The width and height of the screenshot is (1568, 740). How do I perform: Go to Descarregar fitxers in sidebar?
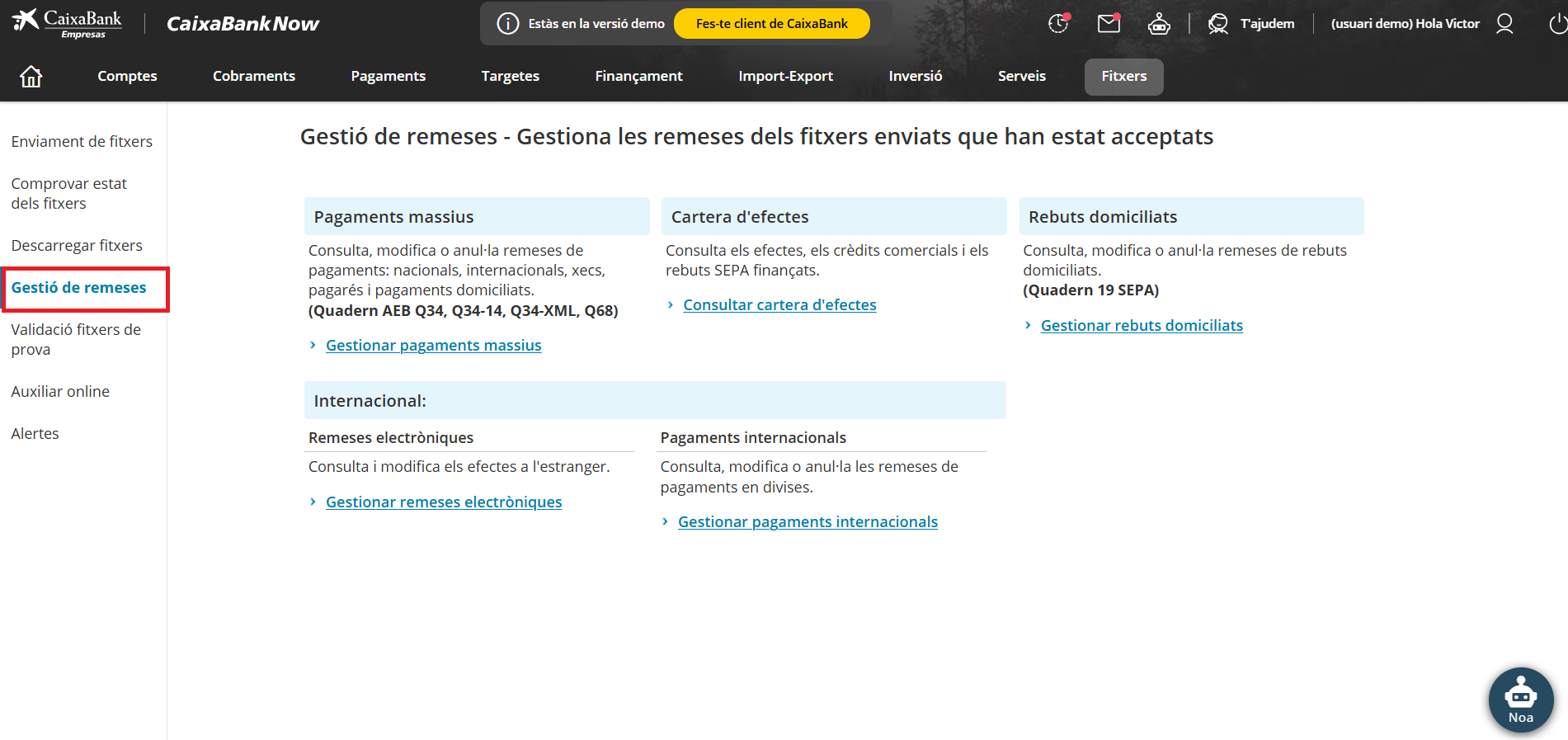point(77,246)
